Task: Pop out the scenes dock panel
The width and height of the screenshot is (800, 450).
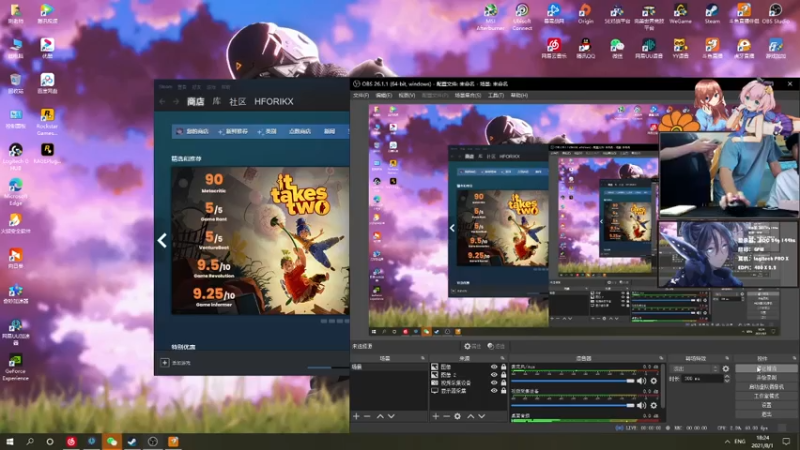Action: [422, 358]
